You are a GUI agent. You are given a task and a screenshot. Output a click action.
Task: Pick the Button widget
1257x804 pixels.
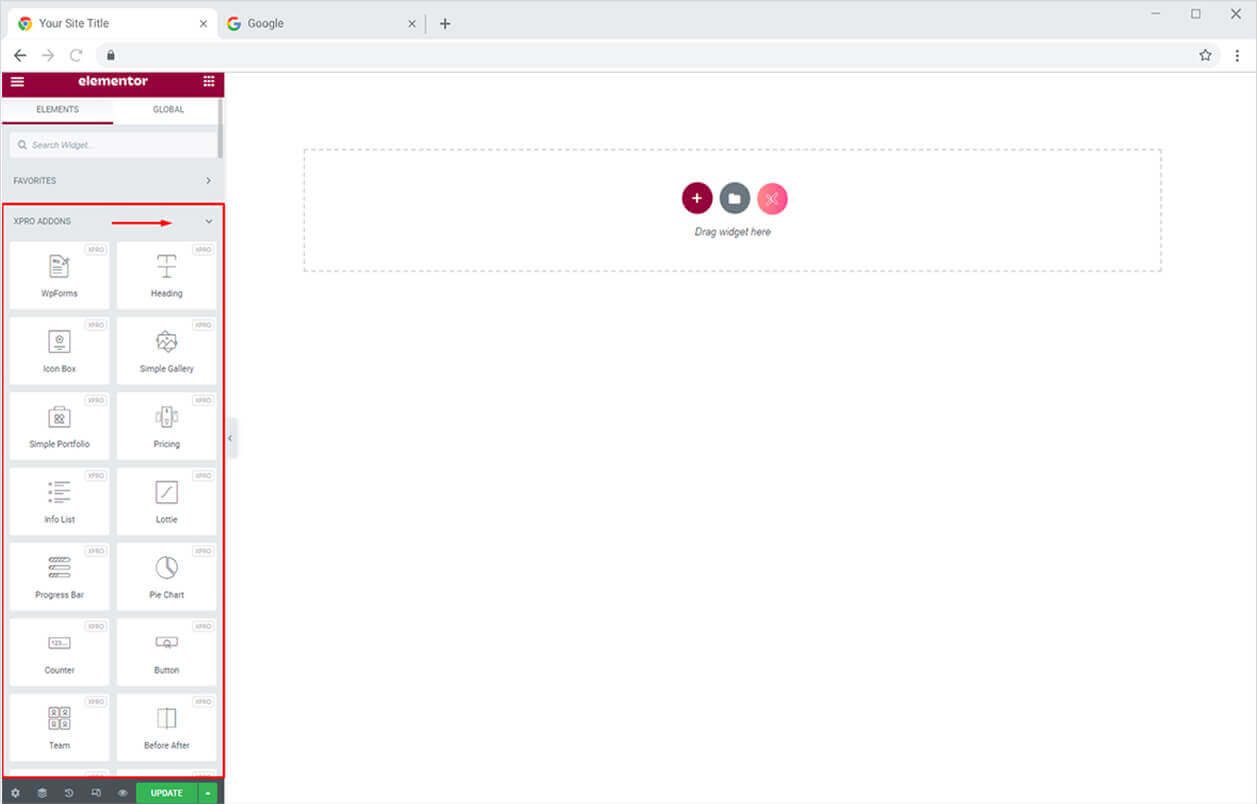[x=166, y=652]
